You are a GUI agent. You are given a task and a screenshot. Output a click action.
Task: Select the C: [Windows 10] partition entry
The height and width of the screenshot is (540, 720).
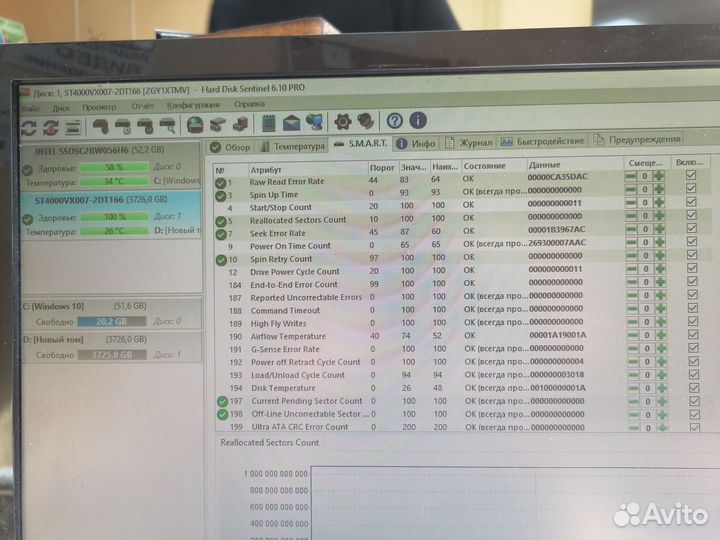click(112, 313)
